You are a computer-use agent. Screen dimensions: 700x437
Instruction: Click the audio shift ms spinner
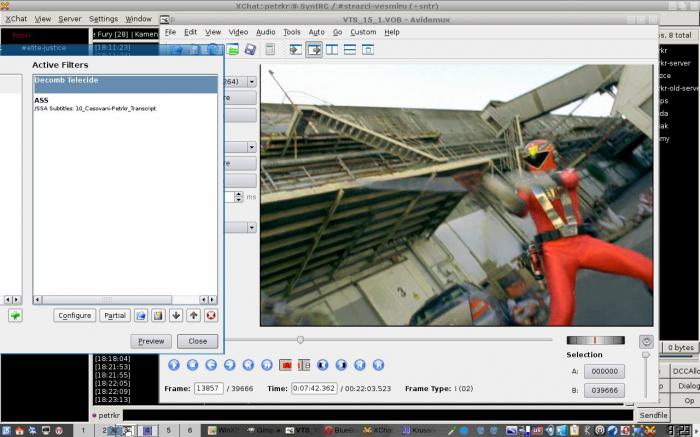point(239,197)
